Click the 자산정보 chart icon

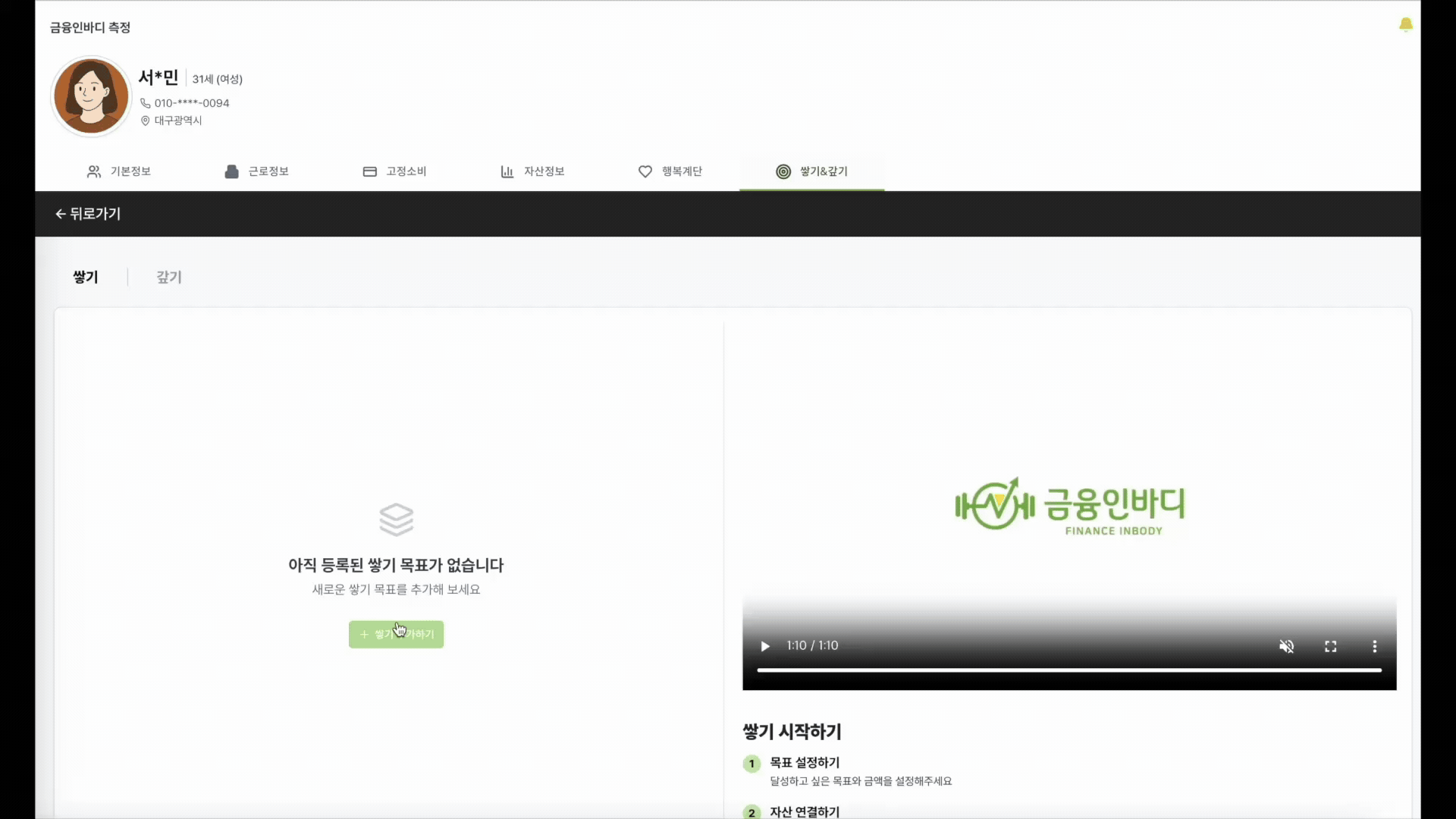tap(506, 171)
